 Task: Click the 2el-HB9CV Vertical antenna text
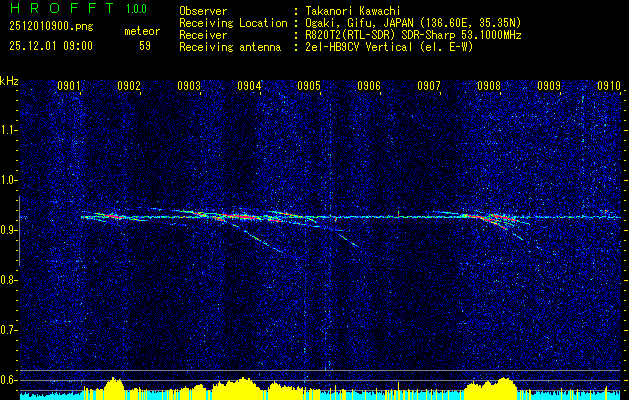389,47
